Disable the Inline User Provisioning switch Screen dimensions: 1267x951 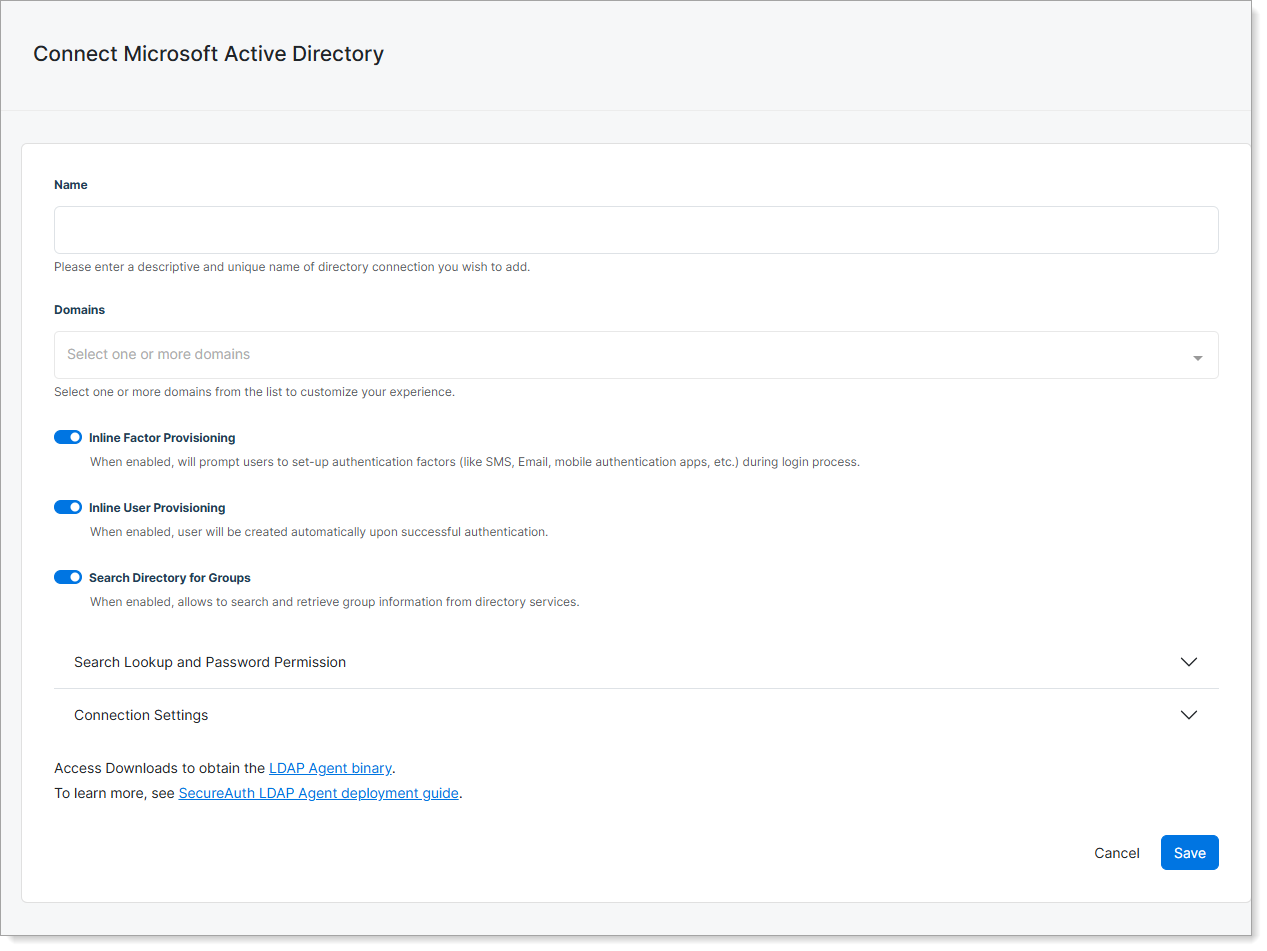(x=68, y=507)
